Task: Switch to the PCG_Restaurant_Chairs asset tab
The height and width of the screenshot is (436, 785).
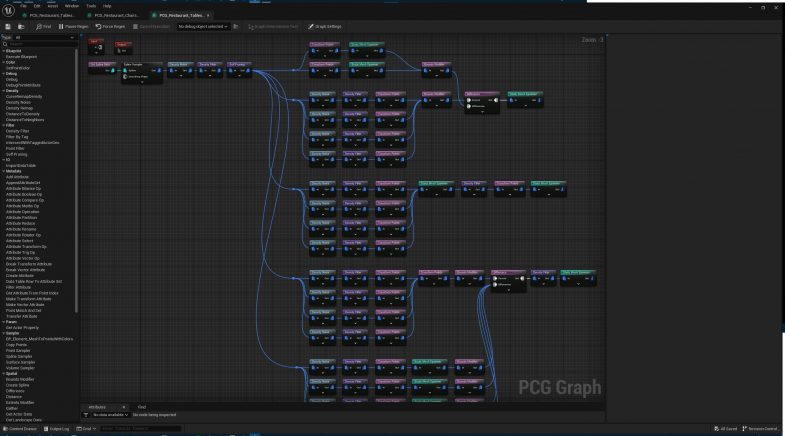Action: tap(116, 16)
